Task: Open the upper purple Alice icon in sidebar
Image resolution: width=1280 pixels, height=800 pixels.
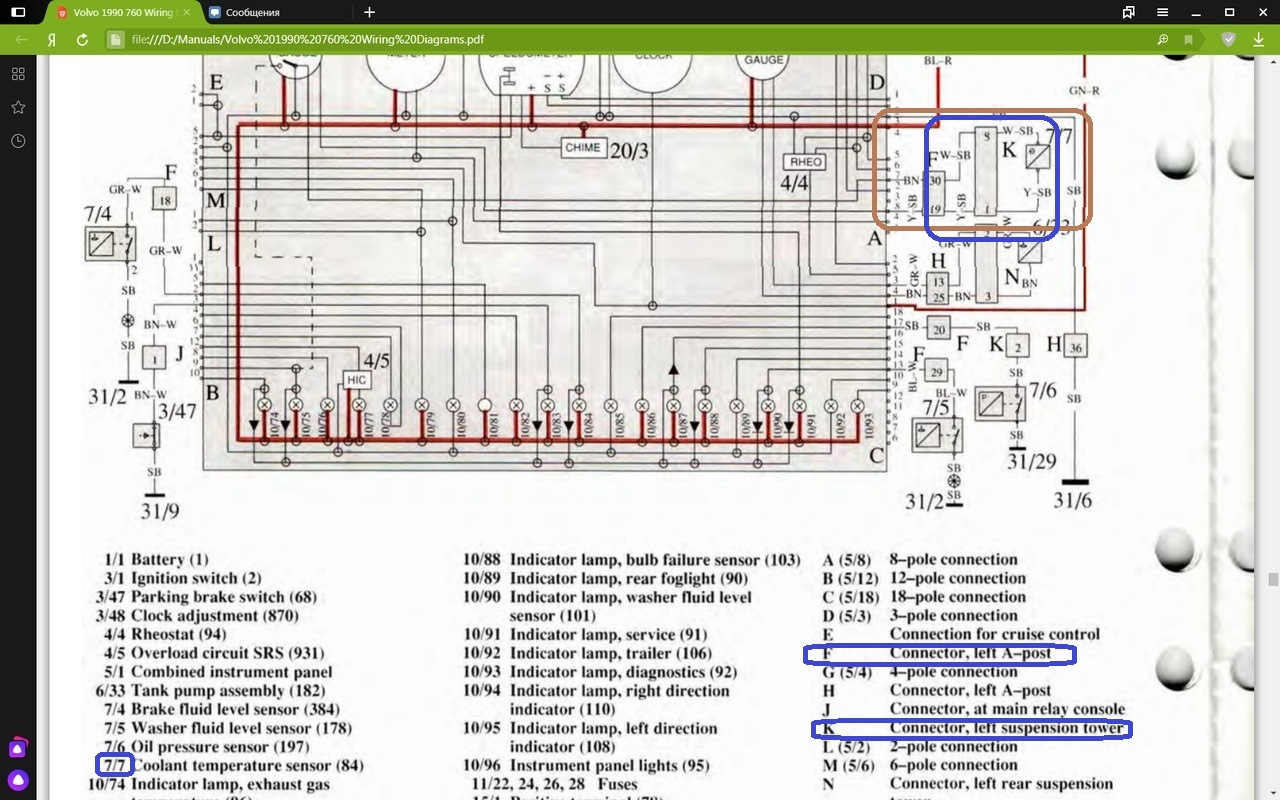Action: [18, 748]
